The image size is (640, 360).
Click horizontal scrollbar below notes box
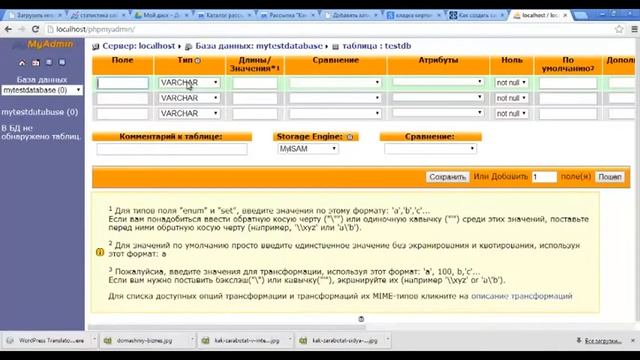[227, 327]
